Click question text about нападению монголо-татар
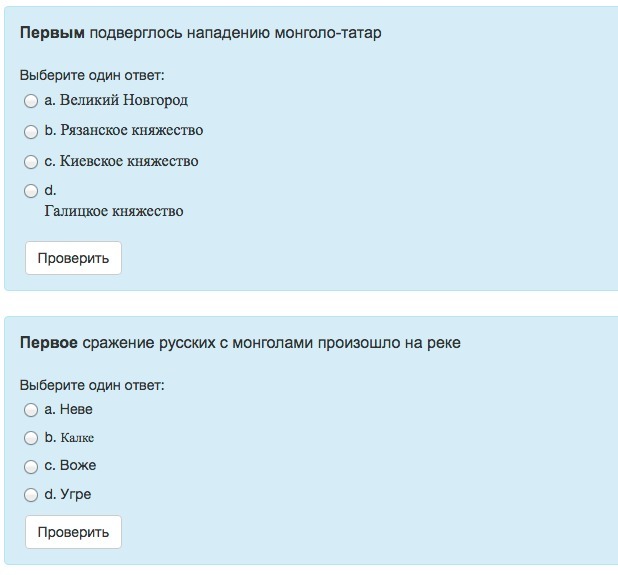This screenshot has width=618, height=575. [x=200, y=33]
